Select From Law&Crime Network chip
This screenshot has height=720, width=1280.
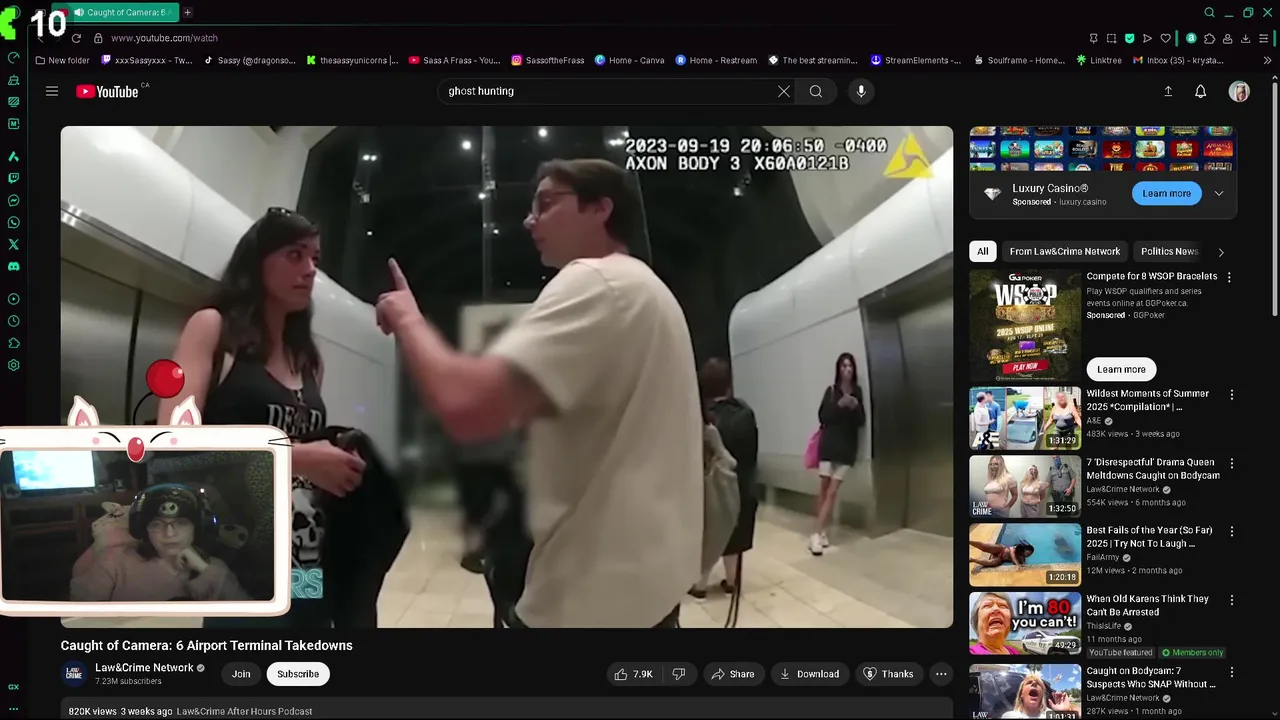click(1065, 251)
